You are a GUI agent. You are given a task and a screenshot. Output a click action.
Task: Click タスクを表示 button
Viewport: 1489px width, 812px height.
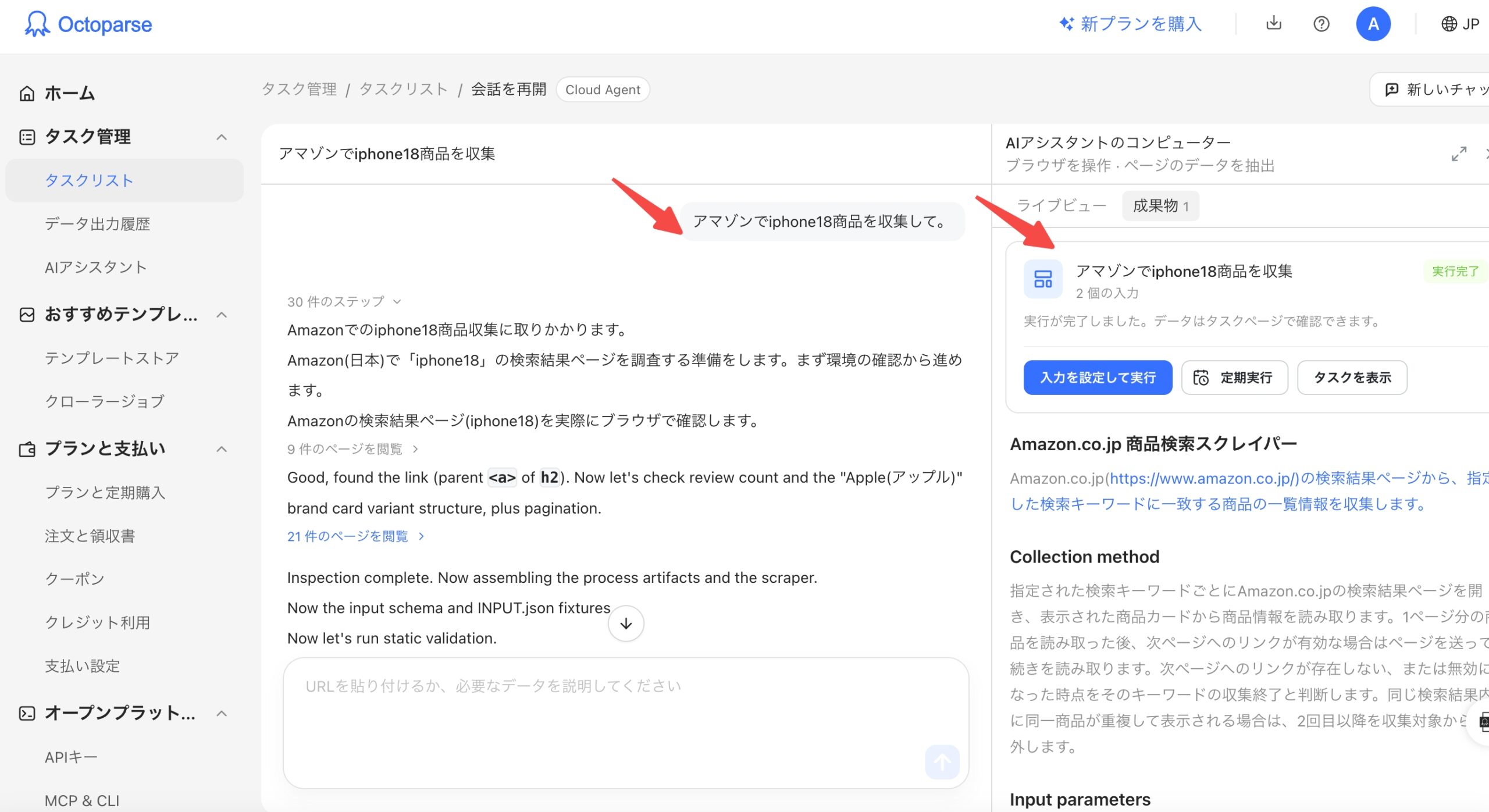[1352, 377]
